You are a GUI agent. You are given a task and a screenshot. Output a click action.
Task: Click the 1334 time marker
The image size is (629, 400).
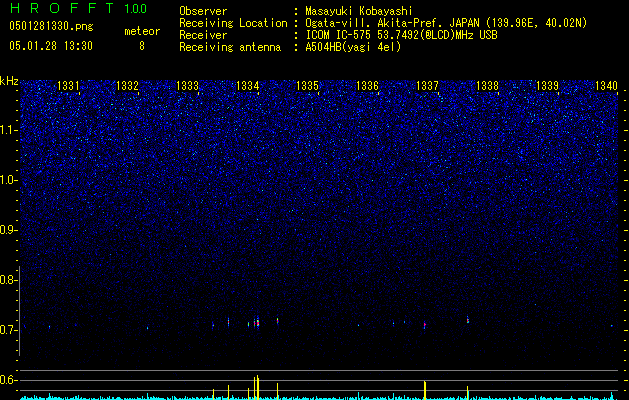(248, 85)
